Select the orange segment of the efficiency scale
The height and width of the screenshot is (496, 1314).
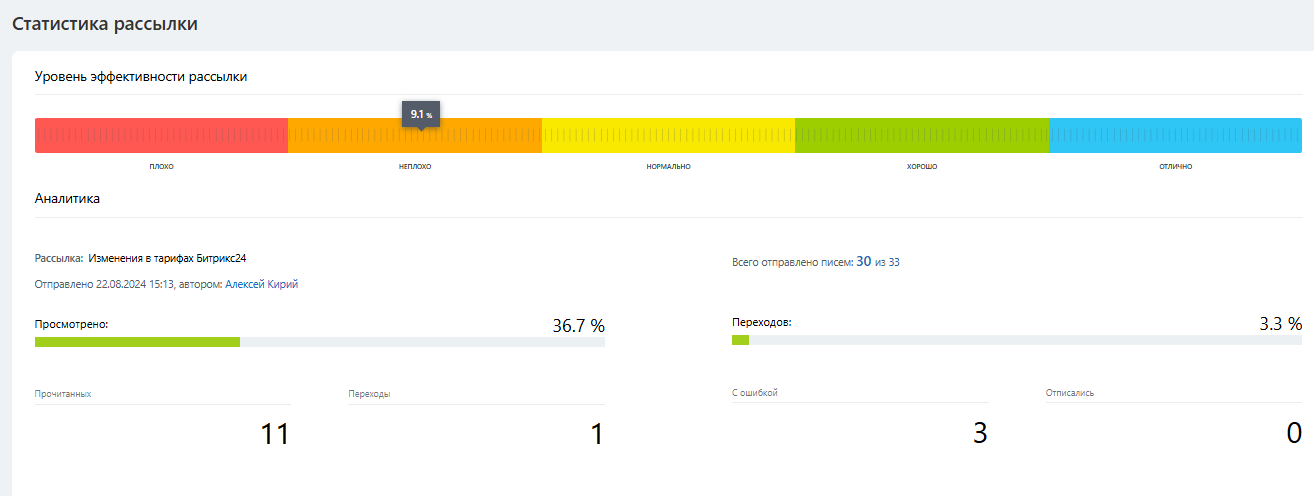[414, 138]
